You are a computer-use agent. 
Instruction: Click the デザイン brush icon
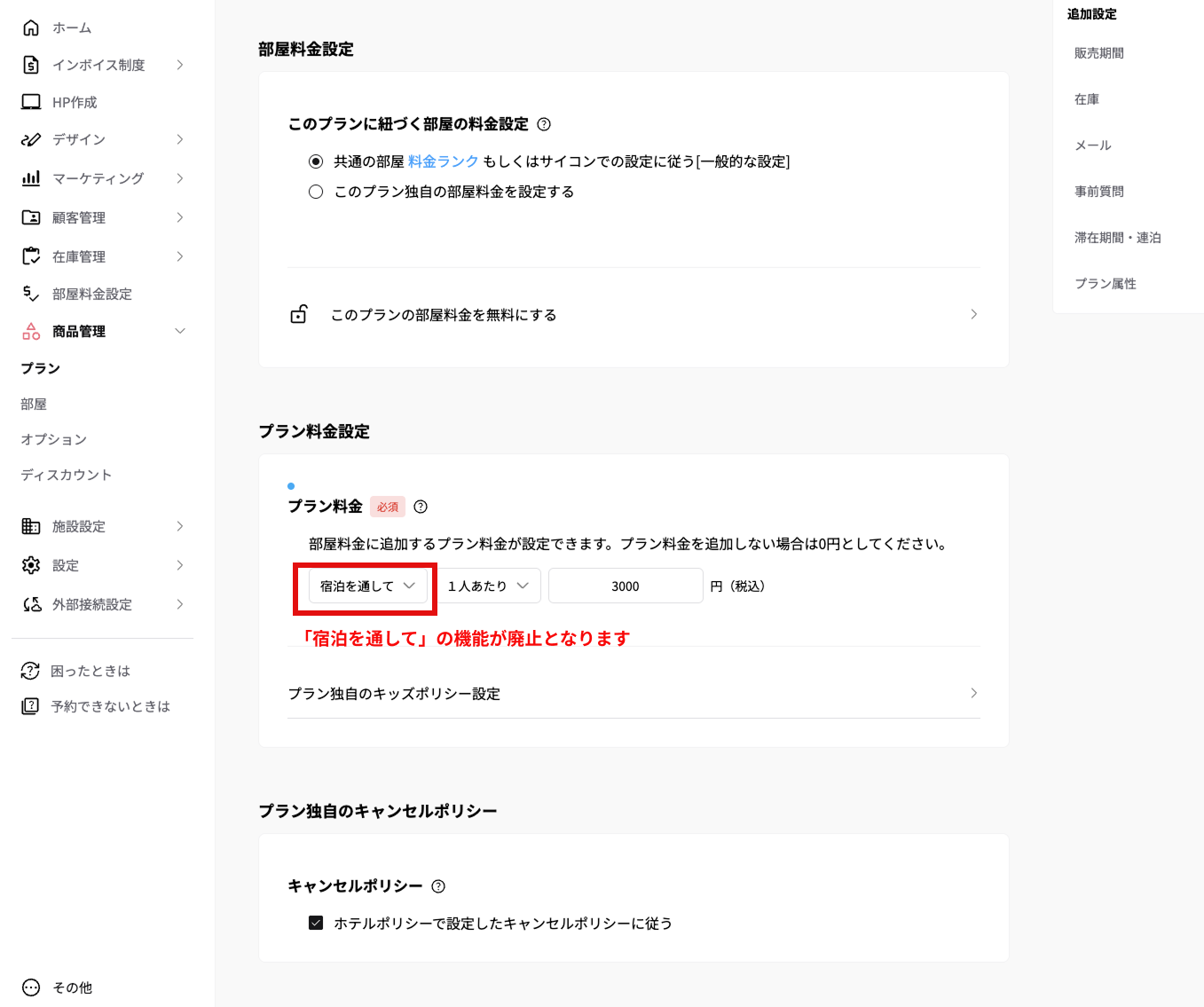coord(31,139)
